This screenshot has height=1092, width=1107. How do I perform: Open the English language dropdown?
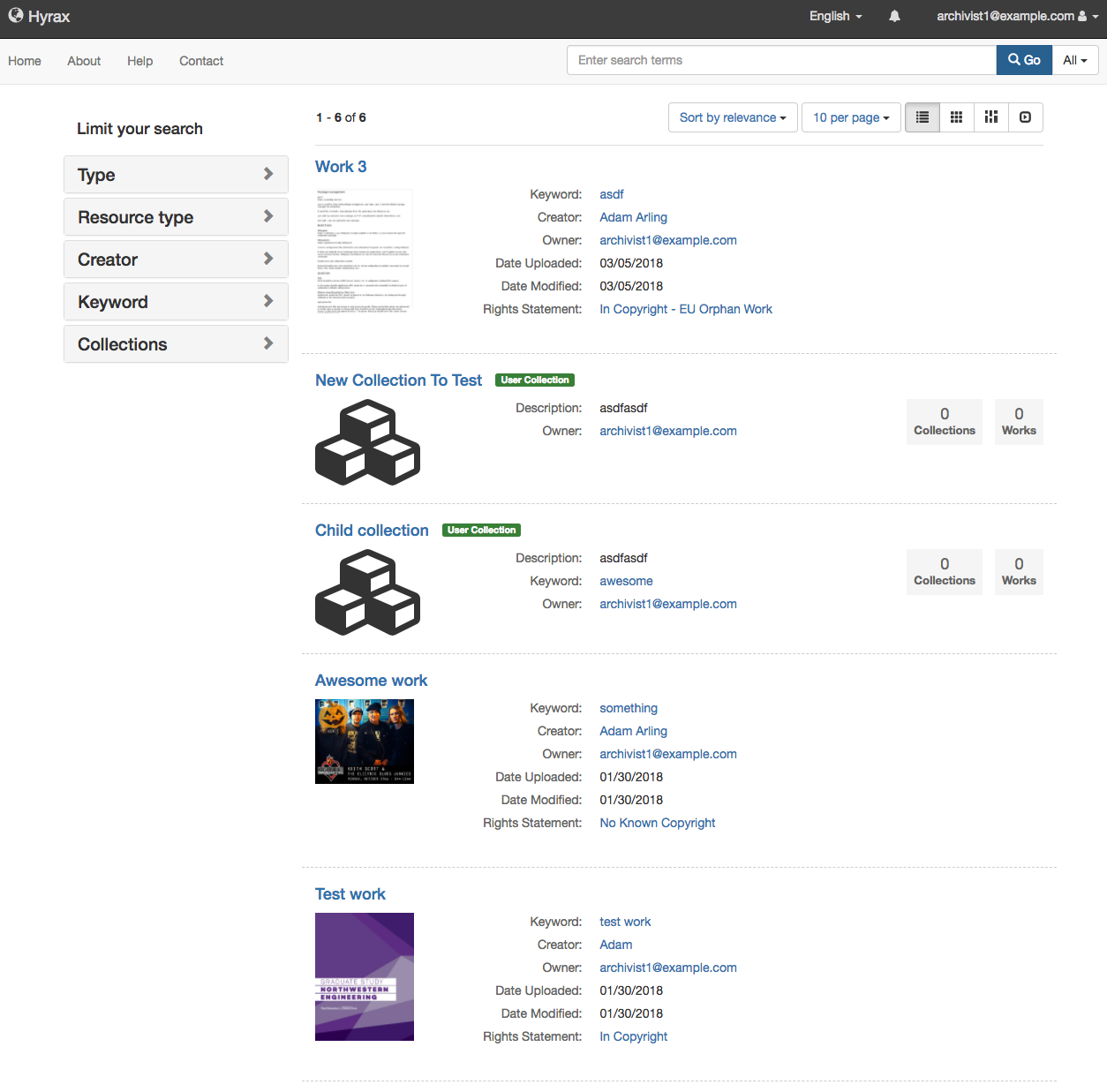tap(835, 16)
